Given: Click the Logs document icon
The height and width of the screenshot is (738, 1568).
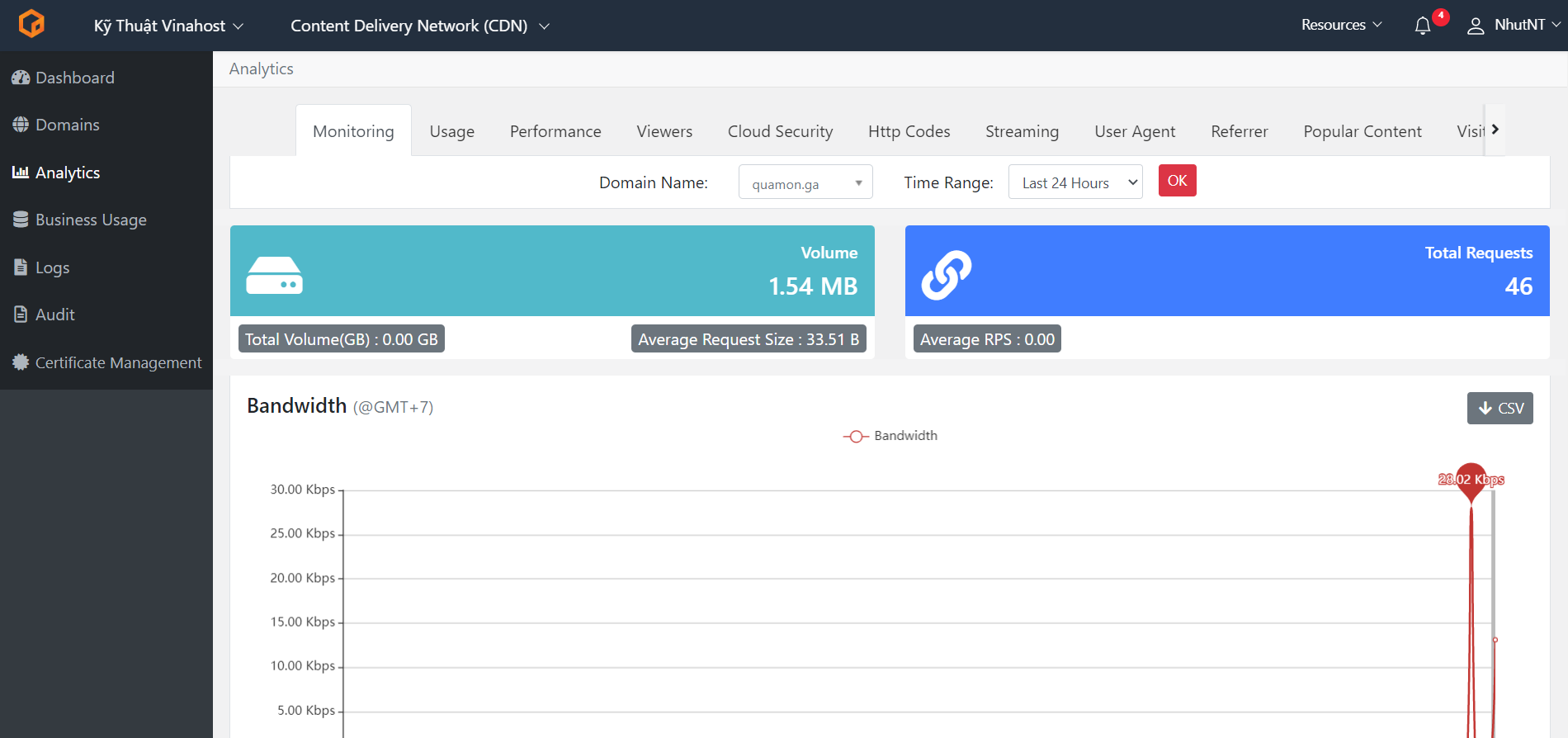Looking at the screenshot, I should (x=21, y=267).
